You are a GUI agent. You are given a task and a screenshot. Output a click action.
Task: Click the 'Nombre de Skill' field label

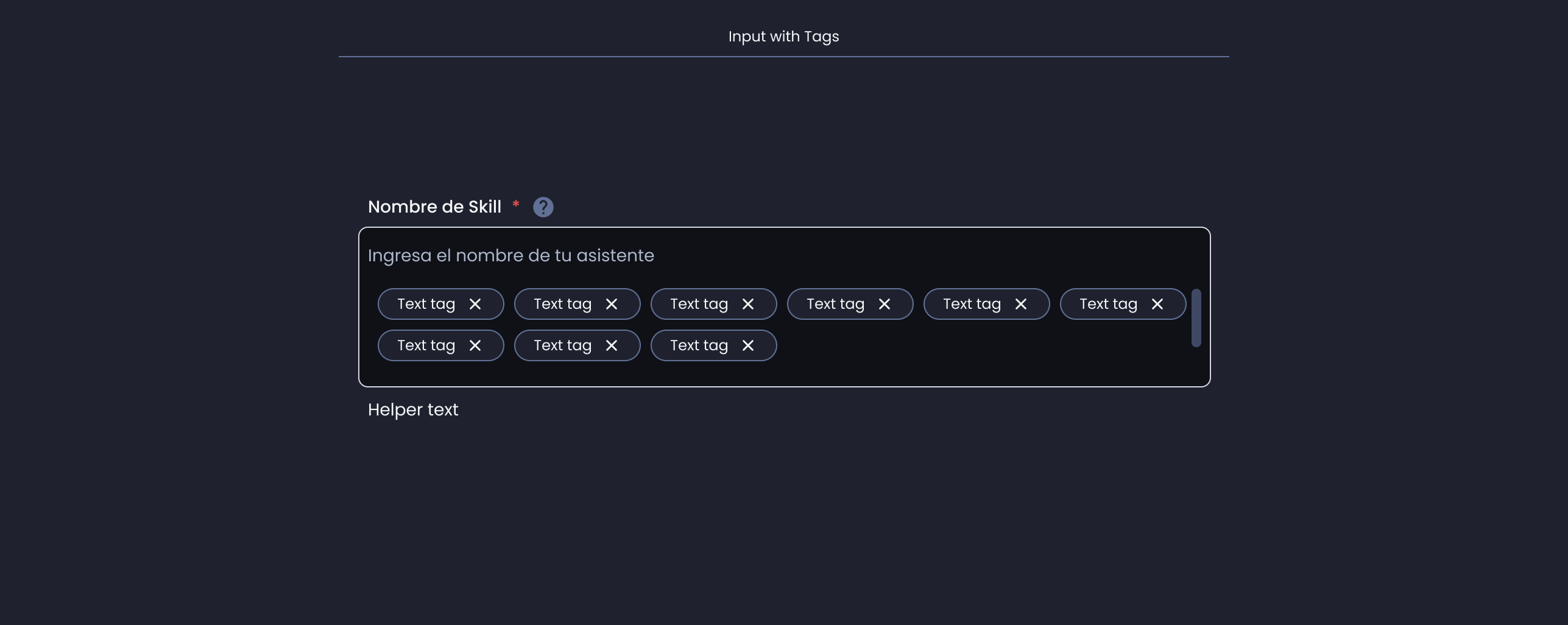tap(434, 207)
